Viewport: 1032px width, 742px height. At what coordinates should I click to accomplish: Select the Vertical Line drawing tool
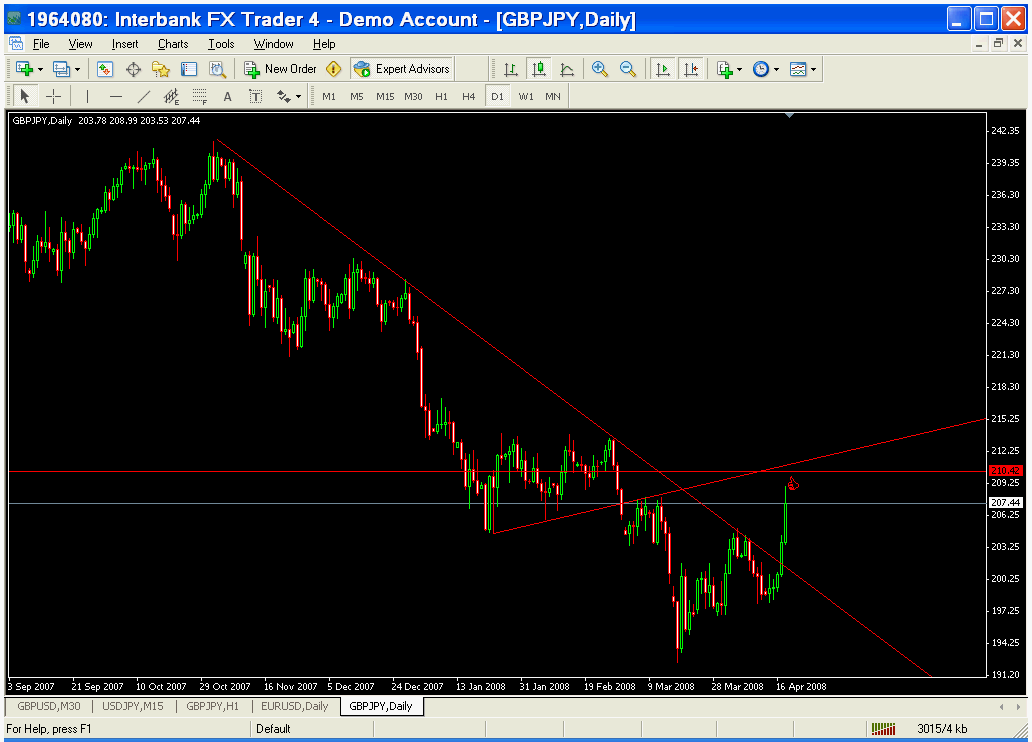88,97
